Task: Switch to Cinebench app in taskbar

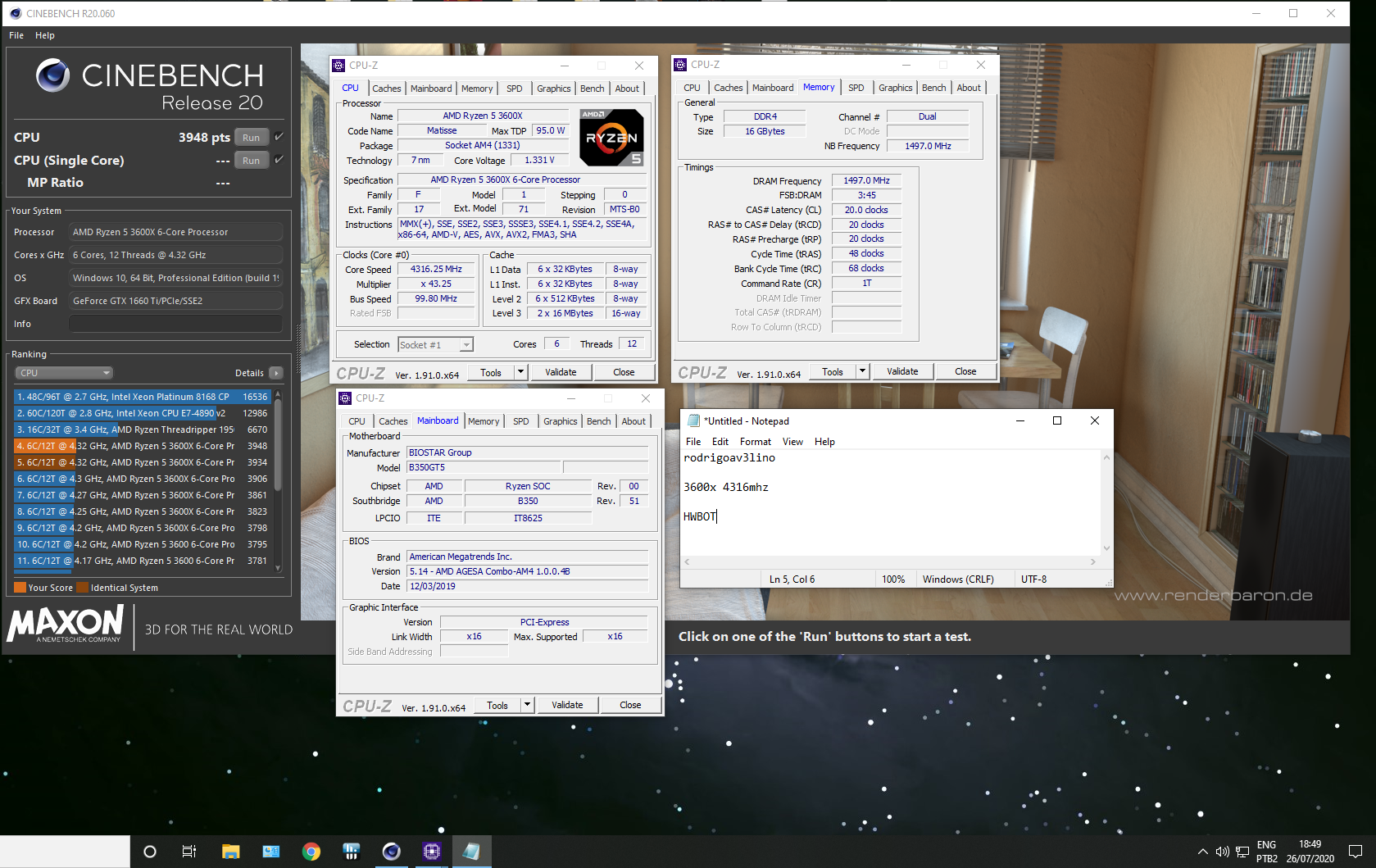Action: [x=392, y=852]
